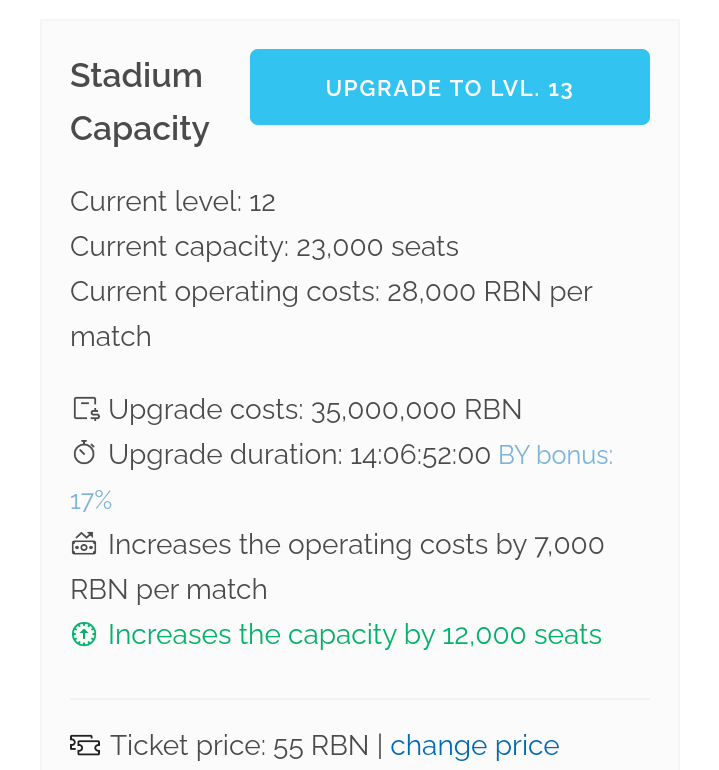Click the Ticket price: 55 RBN text

click(x=239, y=745)
